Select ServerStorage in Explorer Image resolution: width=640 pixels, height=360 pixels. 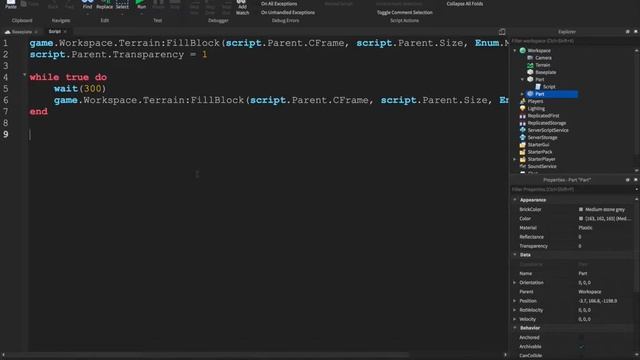coord(542,138)
